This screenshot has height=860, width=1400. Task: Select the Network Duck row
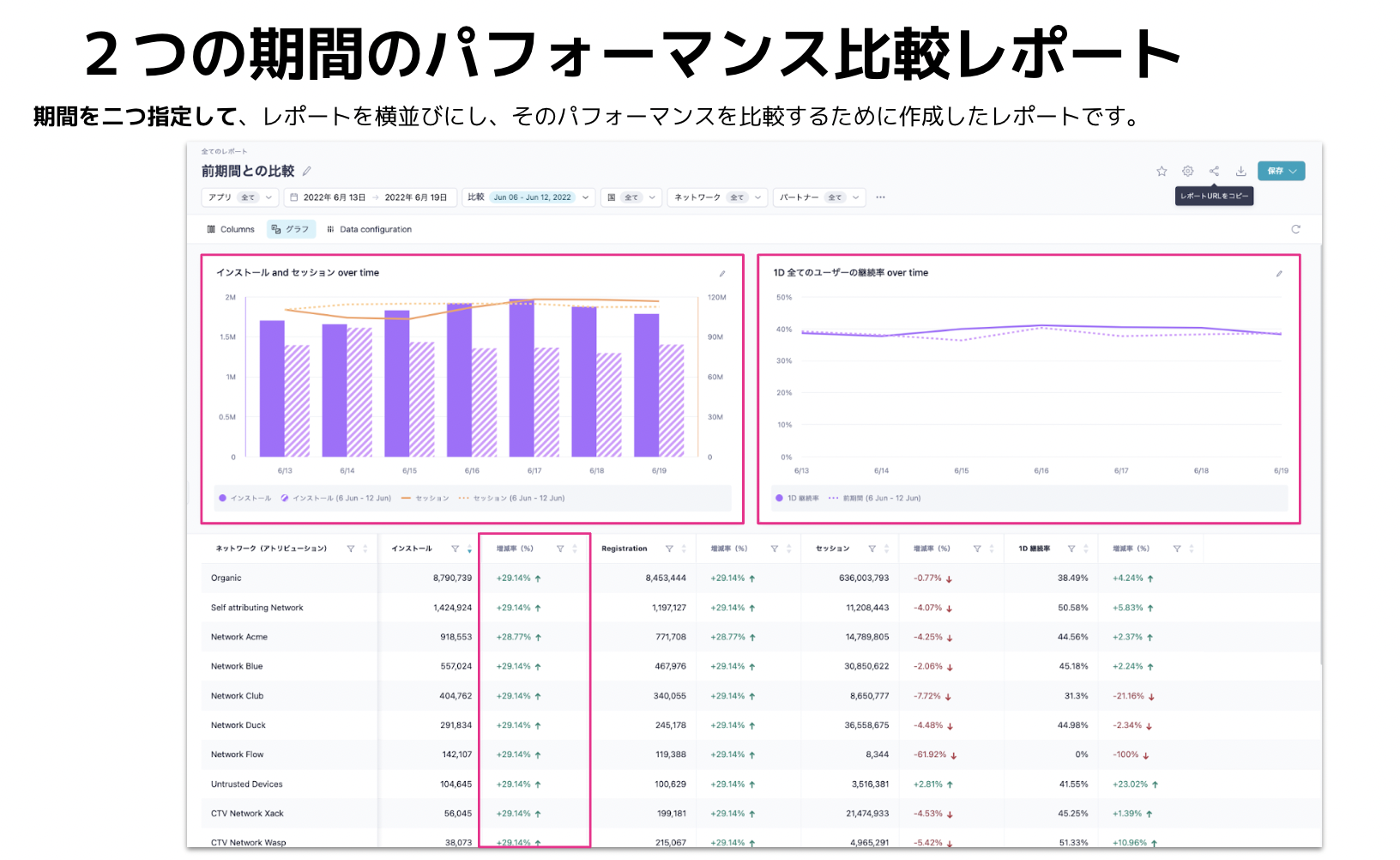point(761,725)
